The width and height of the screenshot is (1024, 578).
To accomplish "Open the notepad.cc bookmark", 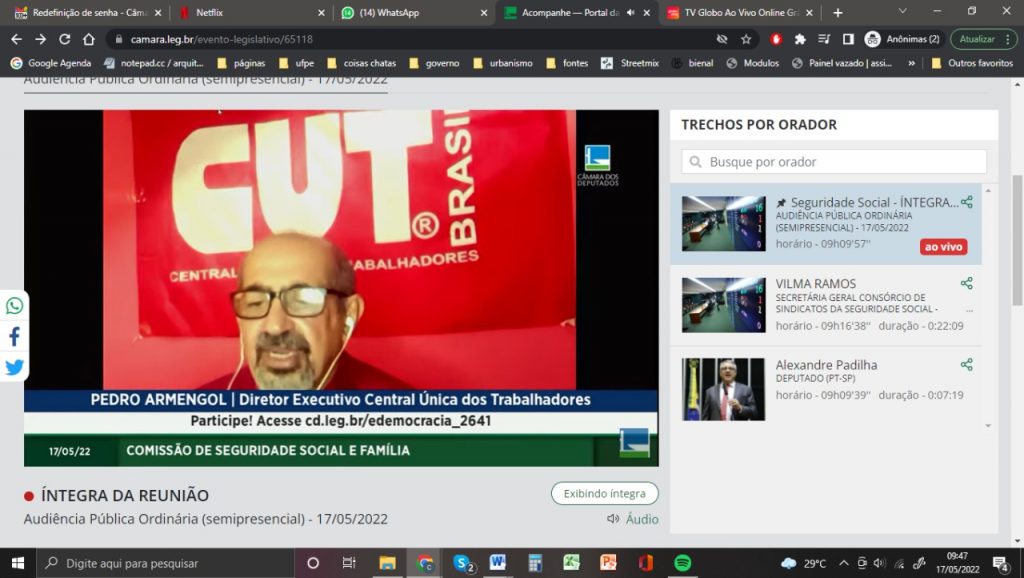I will tap(153, 63).
